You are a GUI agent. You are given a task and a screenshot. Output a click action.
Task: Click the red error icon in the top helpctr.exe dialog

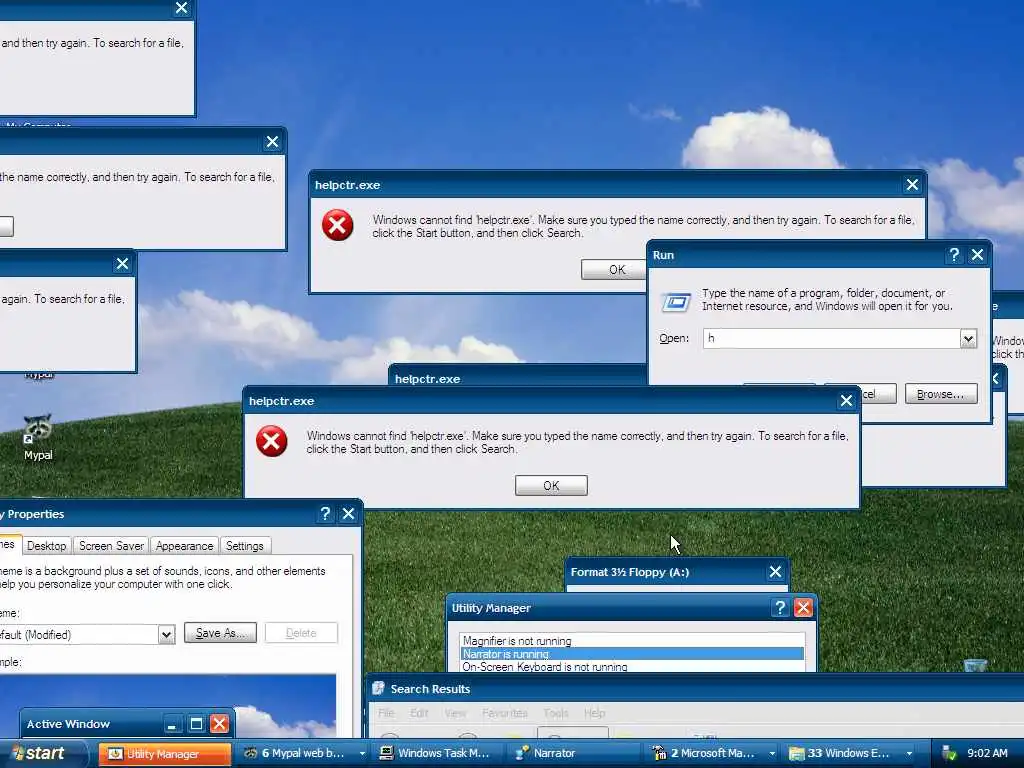(x=338, y=225)
